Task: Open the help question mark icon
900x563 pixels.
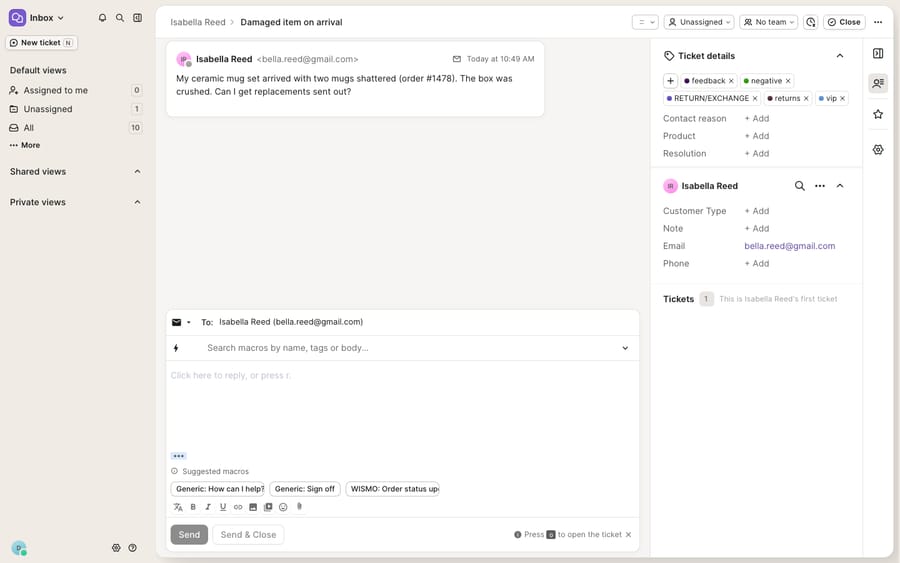Action: (133, 548)
